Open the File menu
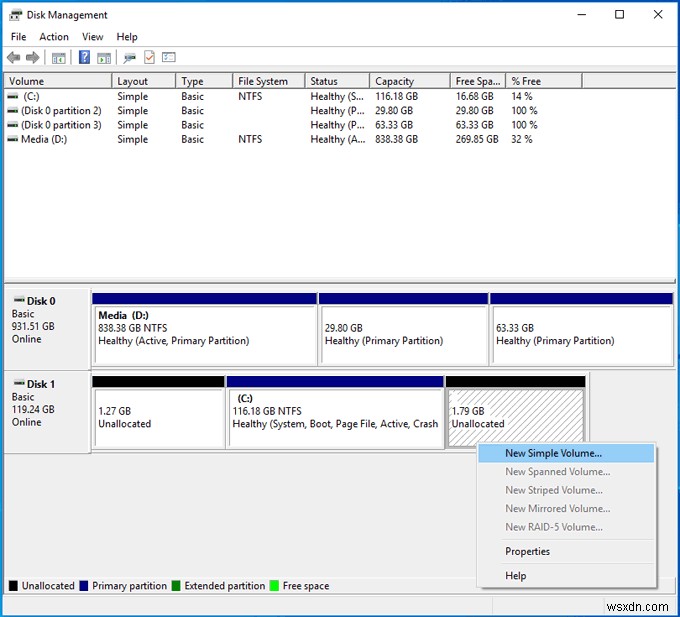The height and width of the screenshot is (617, 680). [x=18, y=37]
